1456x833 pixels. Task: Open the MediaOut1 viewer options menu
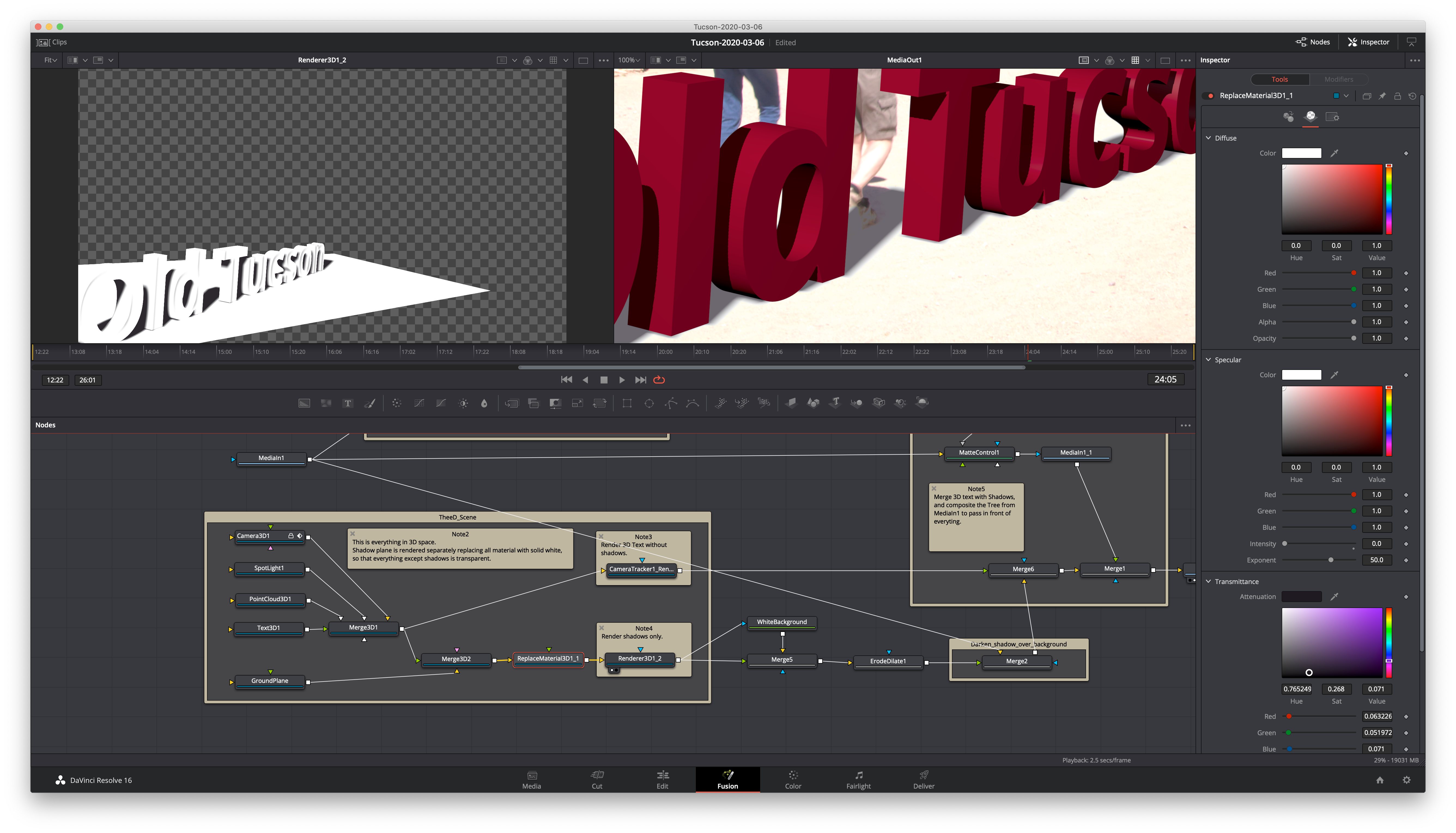pos(1185,60)
